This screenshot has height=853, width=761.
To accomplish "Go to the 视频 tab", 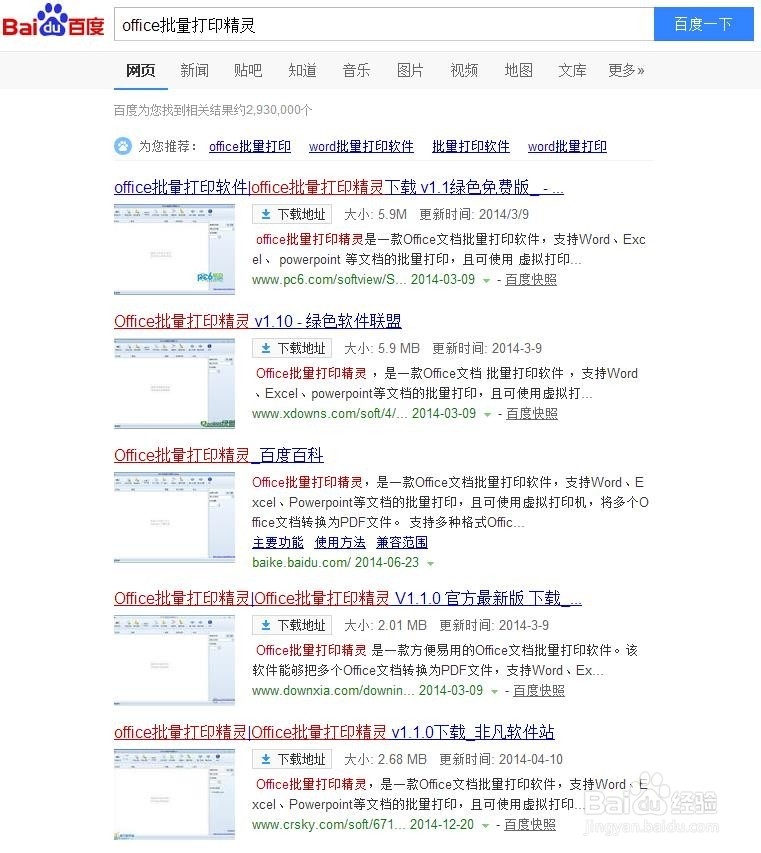I will coord(465,70).
